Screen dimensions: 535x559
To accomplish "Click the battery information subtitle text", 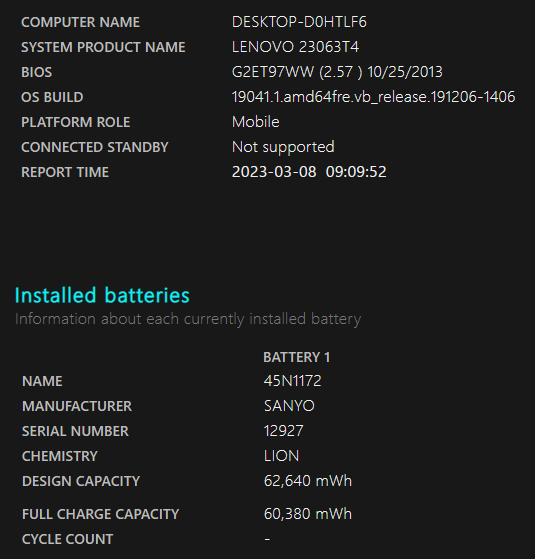I will click(188, 319).
